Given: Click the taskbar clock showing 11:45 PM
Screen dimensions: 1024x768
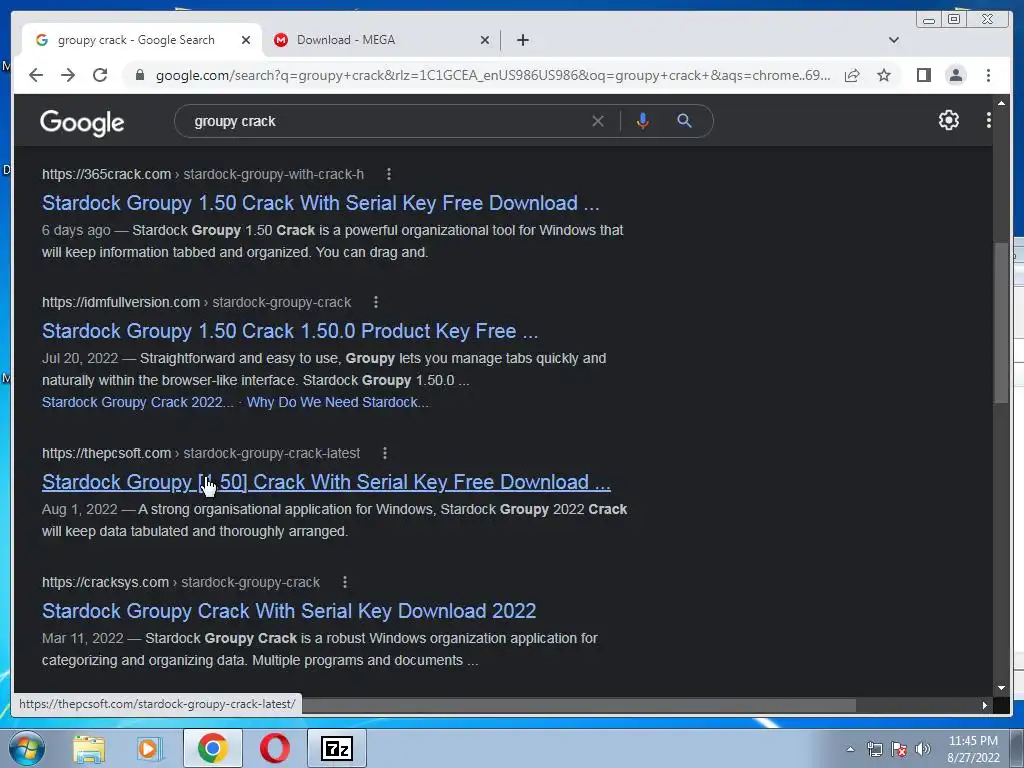Looking at the screenshot, I should tap(973, 749).
